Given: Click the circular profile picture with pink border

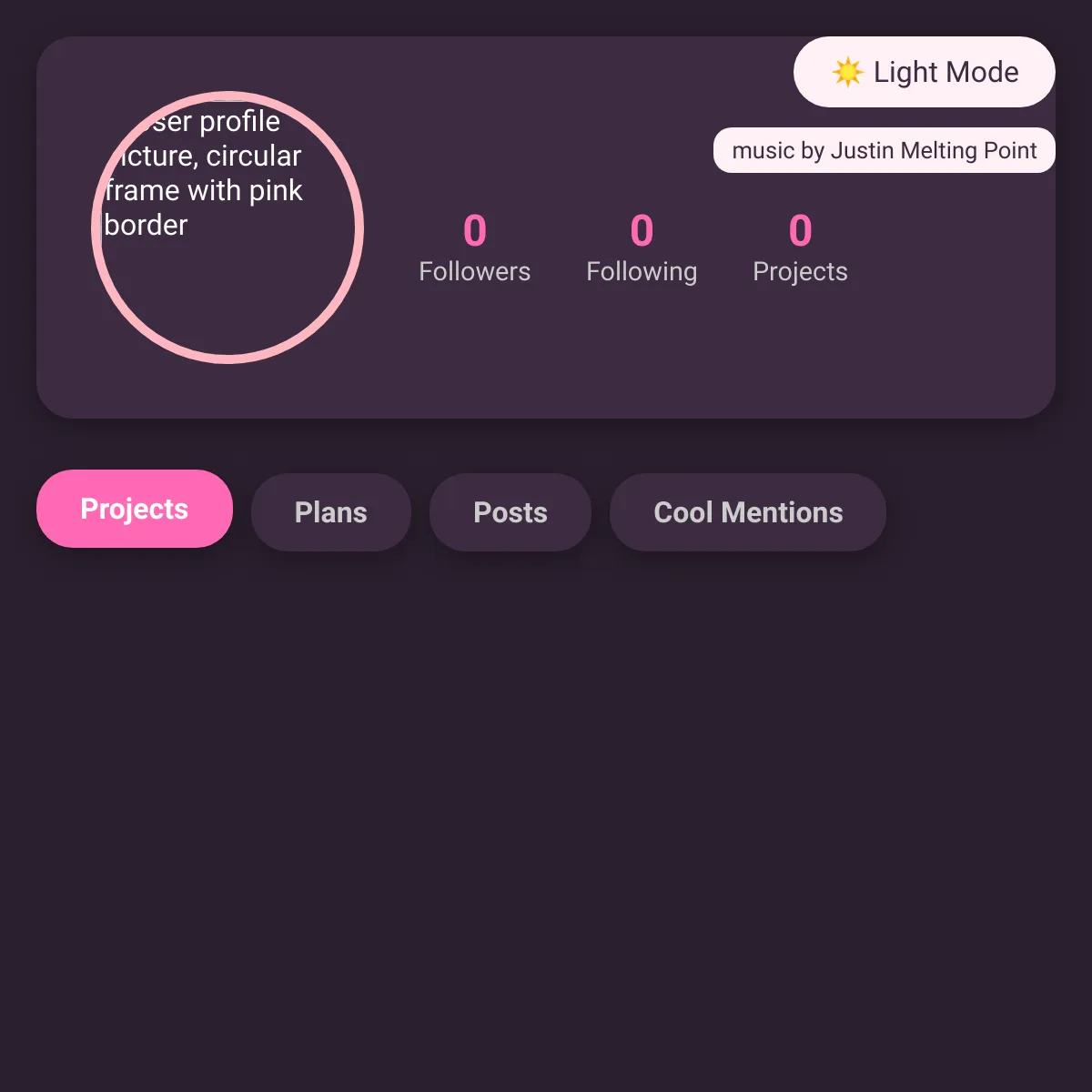Looking at the screenshot, I should coord(227,227).
